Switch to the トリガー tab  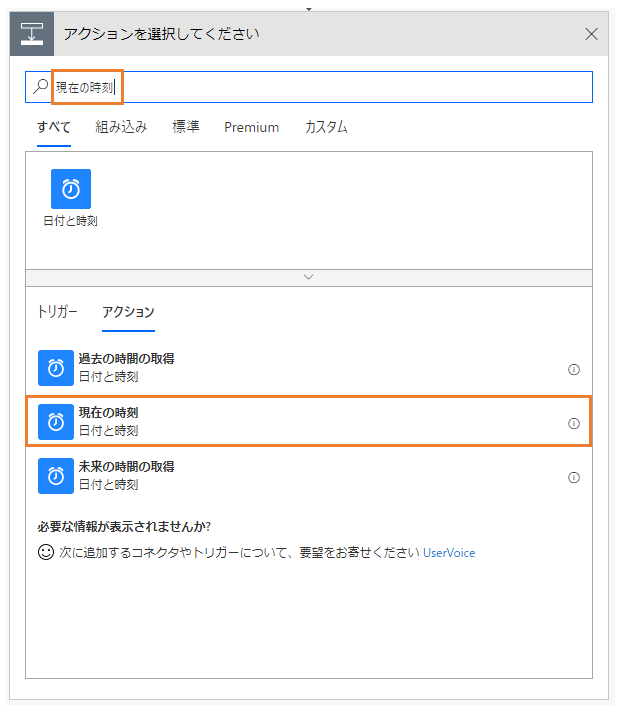tap(57, 312)
